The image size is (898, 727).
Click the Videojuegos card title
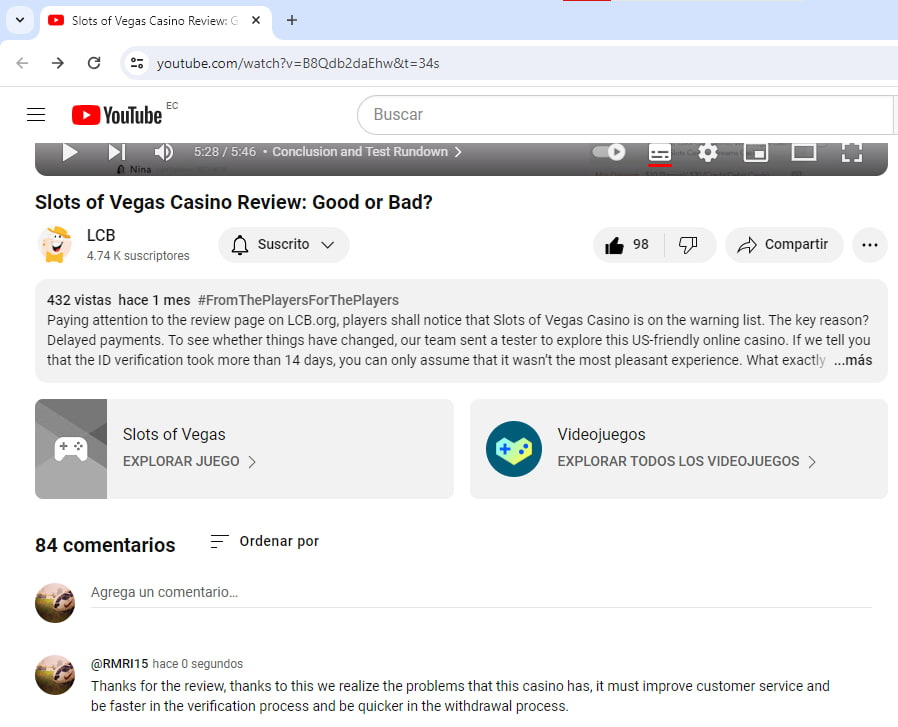(601, 434)
